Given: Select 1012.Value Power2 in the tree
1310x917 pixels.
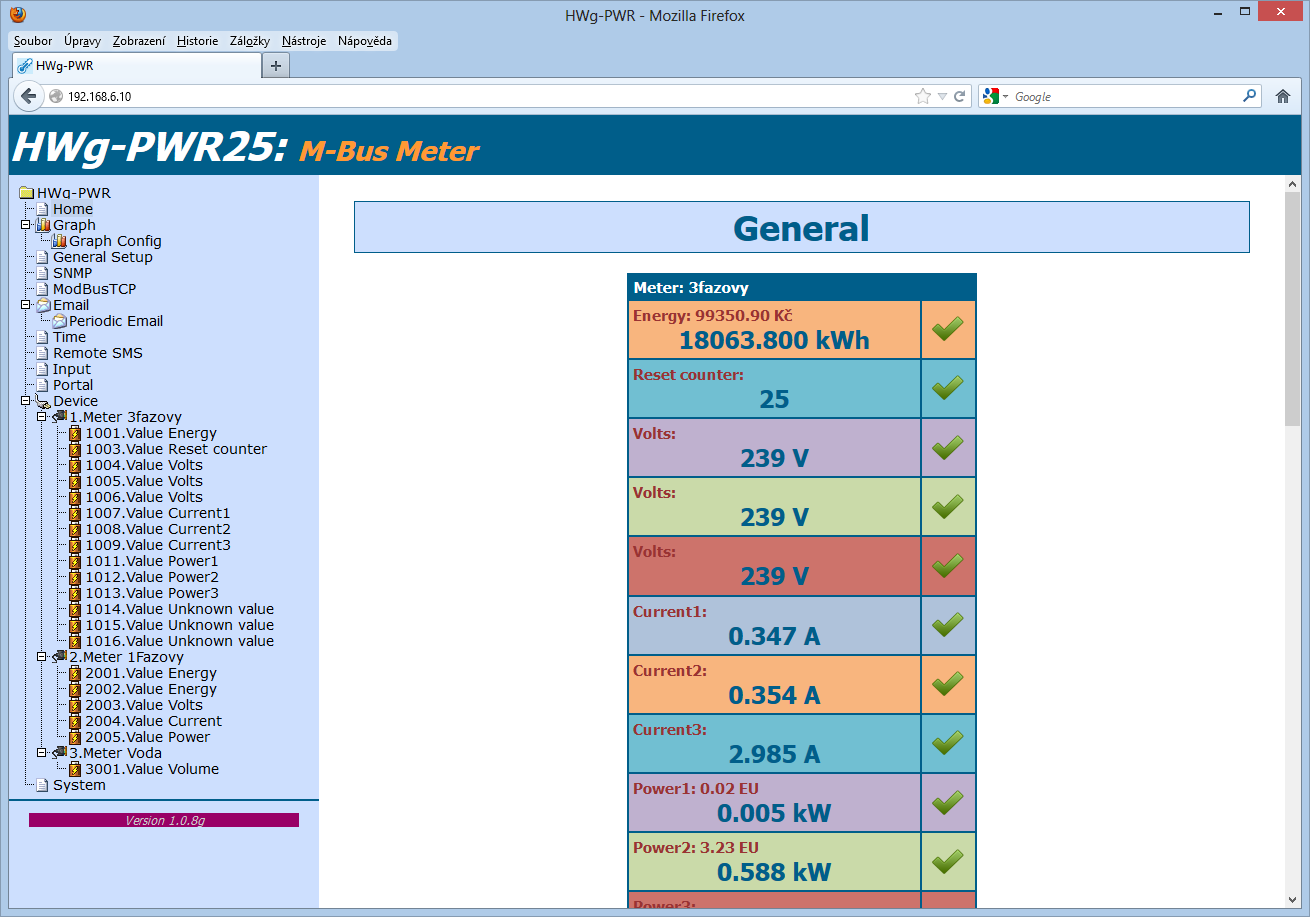Looking at the screenshot, I should 152,577.
